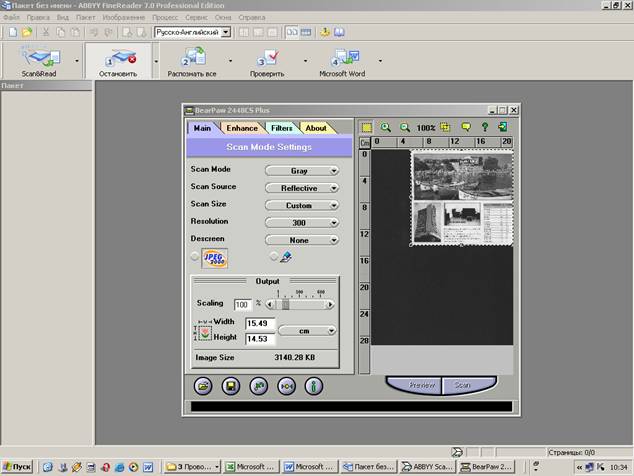
Task: Click the JPEG 2000 logo image
Action: point(215,258)
